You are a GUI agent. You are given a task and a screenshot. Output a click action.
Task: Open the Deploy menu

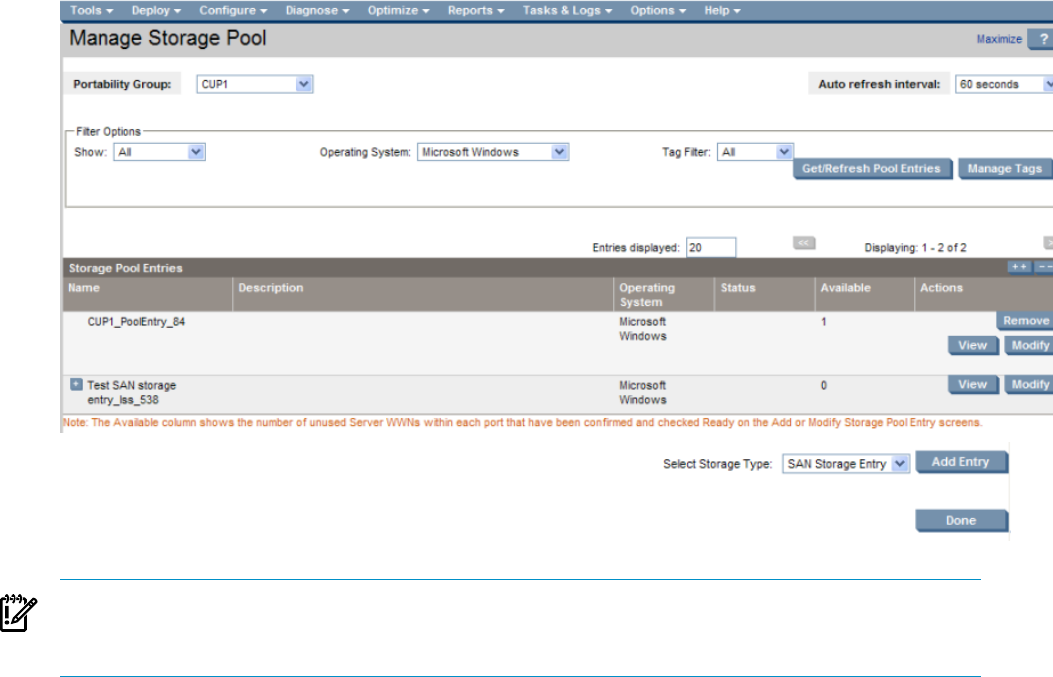(156, 10)
